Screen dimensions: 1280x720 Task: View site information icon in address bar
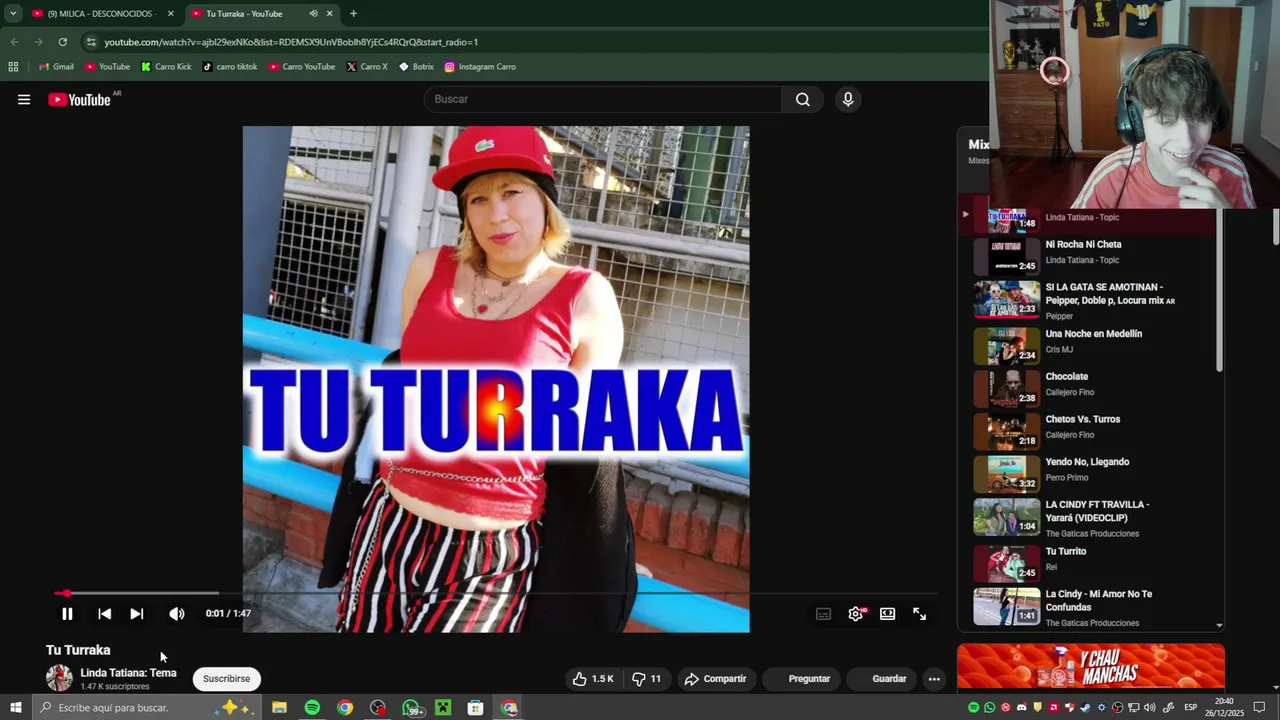click(91, 42)
